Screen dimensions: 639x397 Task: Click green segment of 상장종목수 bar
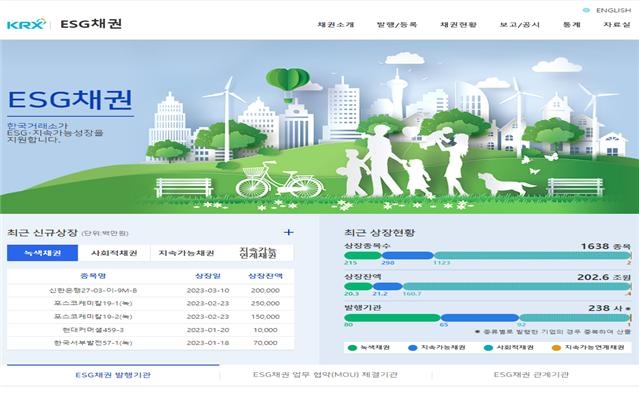point(363,256)
